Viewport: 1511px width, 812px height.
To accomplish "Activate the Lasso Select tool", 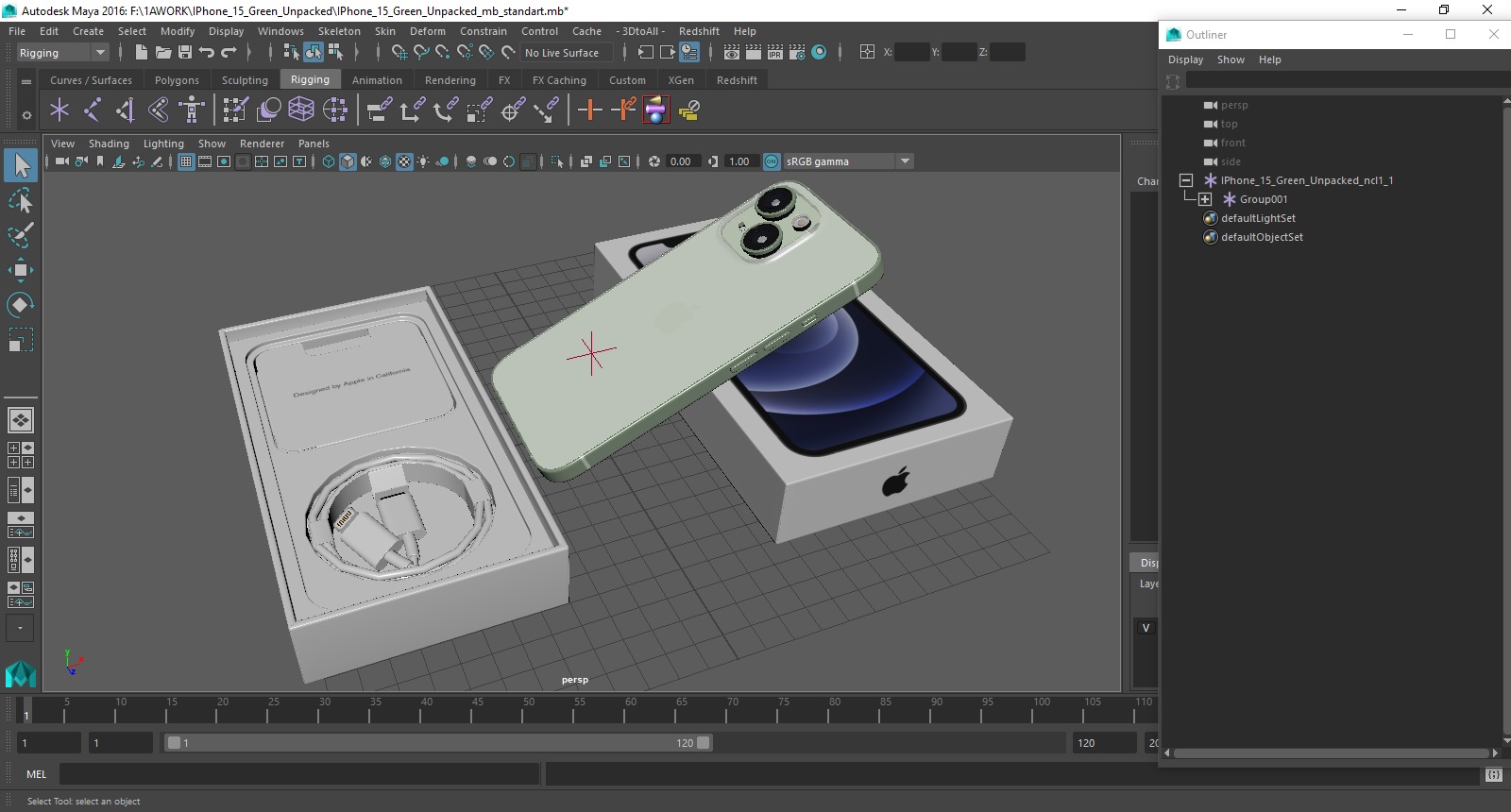I will click(21, 200).
